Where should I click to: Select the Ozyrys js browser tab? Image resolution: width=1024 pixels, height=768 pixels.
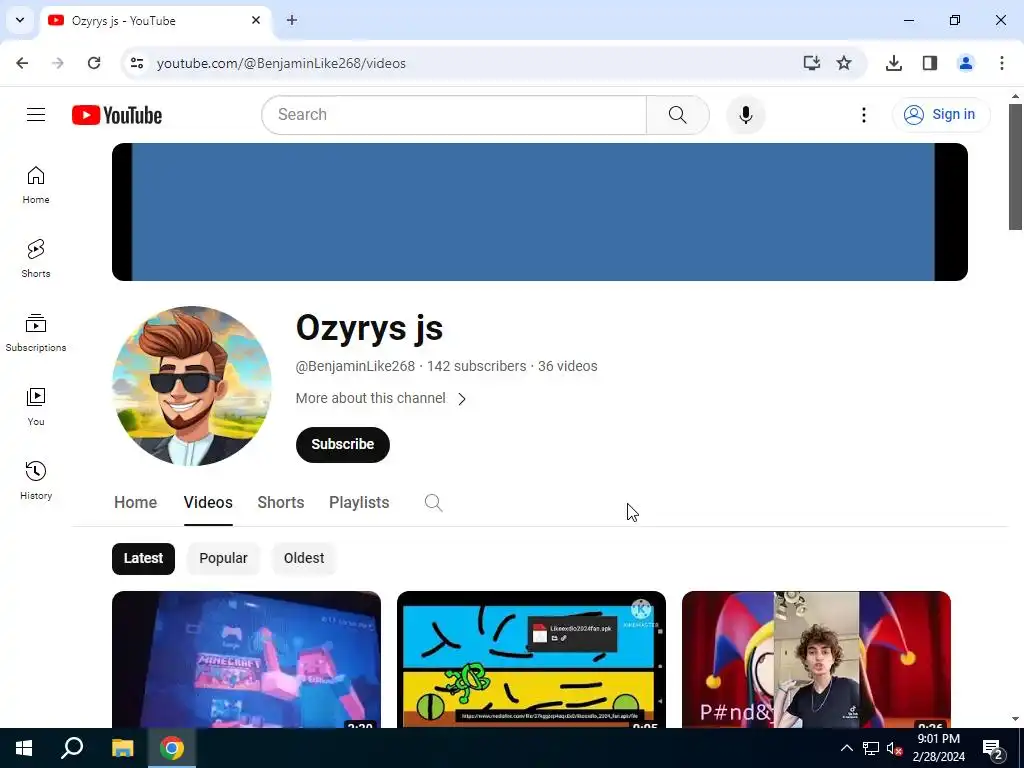(x=155, y=21)
